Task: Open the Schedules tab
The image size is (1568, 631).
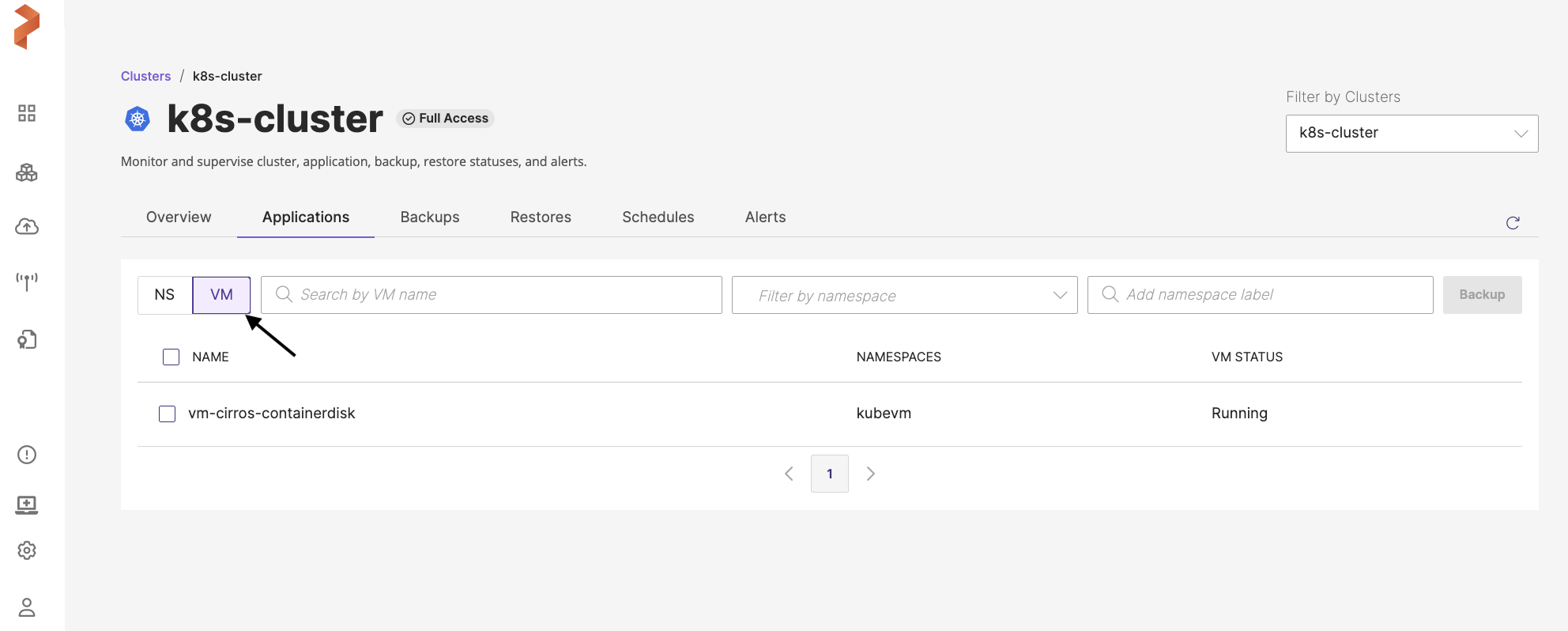Action: click(658, 217)
